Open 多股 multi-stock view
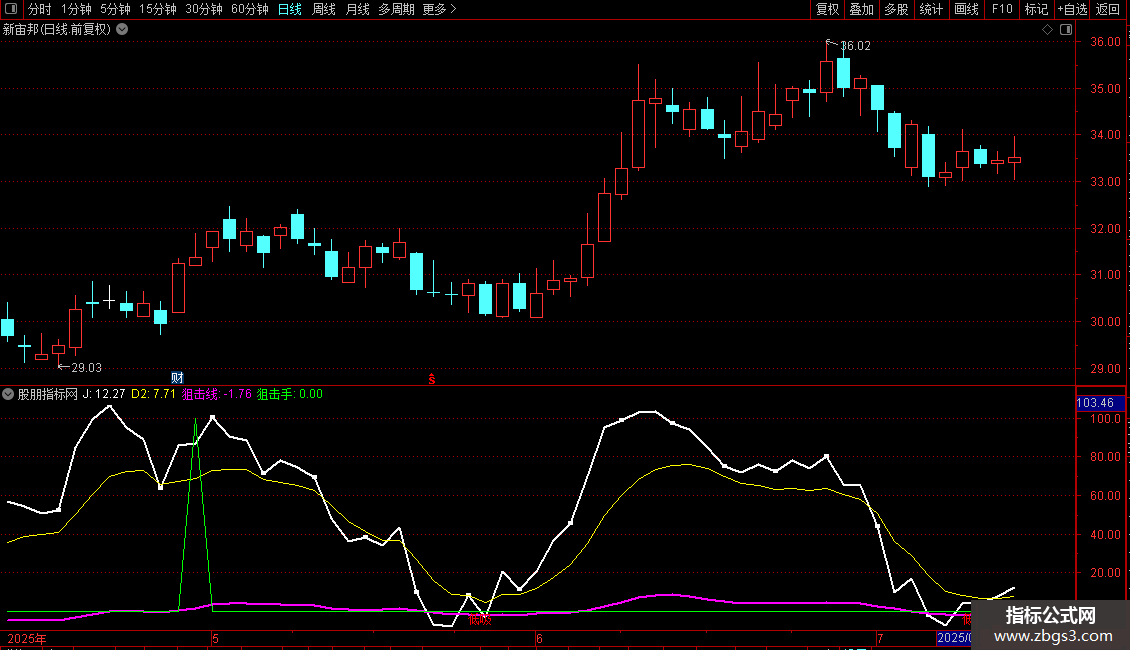 coord(896,9)
